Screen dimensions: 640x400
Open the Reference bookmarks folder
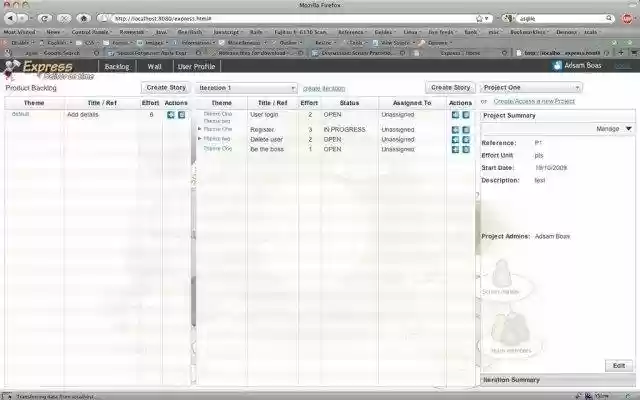coord(352,32)
